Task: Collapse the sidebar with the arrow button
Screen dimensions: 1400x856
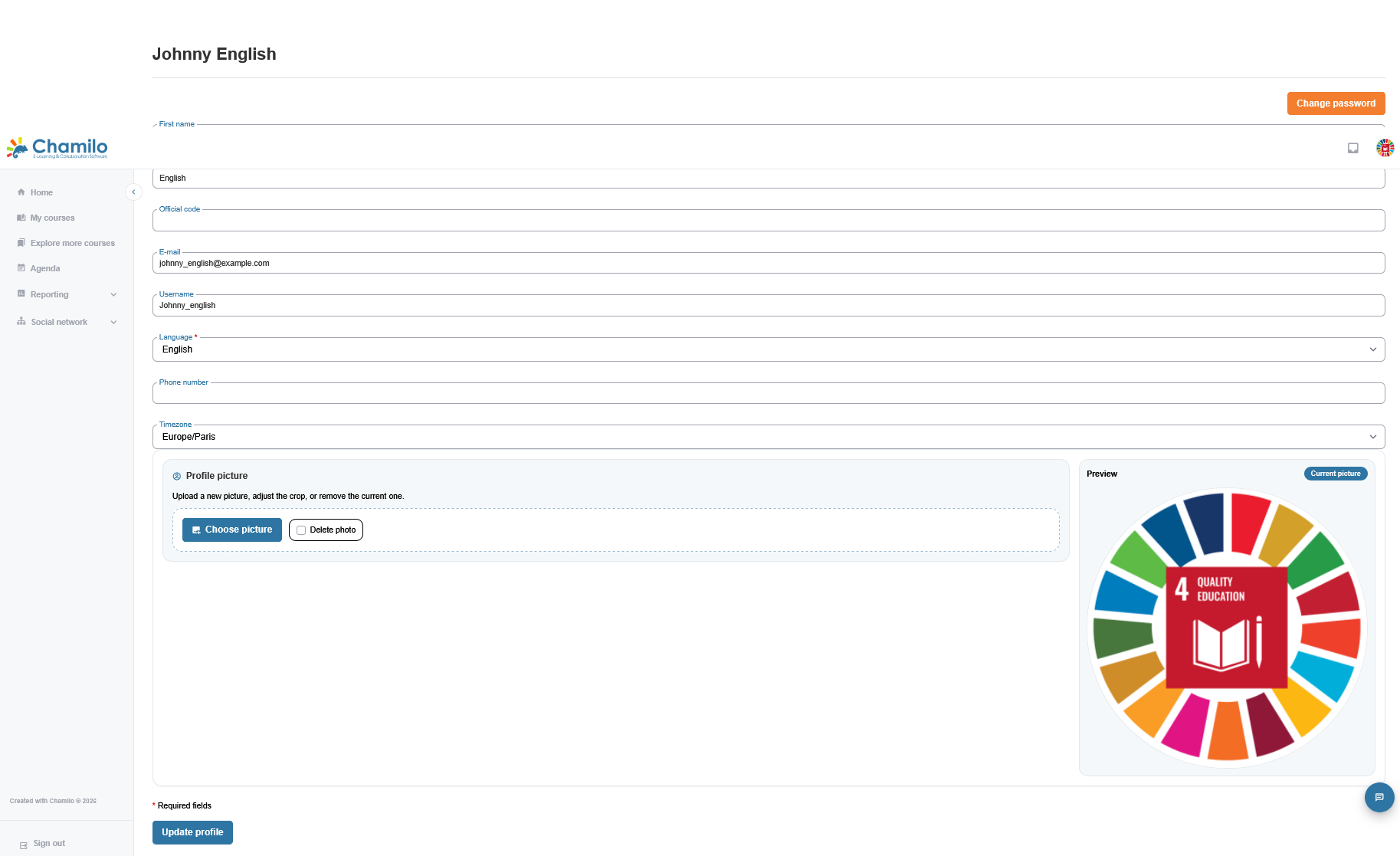Action: [133, 192]
